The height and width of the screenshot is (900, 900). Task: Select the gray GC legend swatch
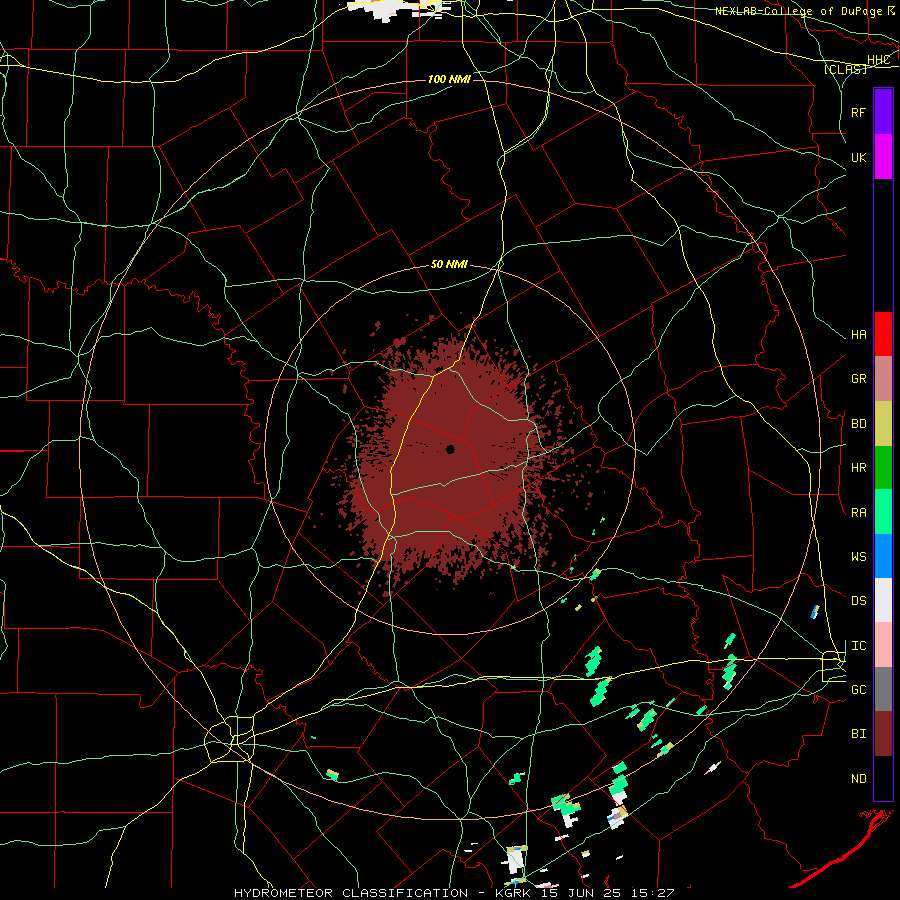point(883,689)
